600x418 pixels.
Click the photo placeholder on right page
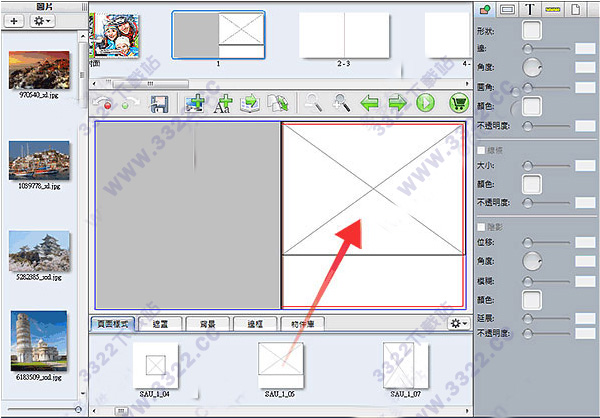(x=373, y=189)
